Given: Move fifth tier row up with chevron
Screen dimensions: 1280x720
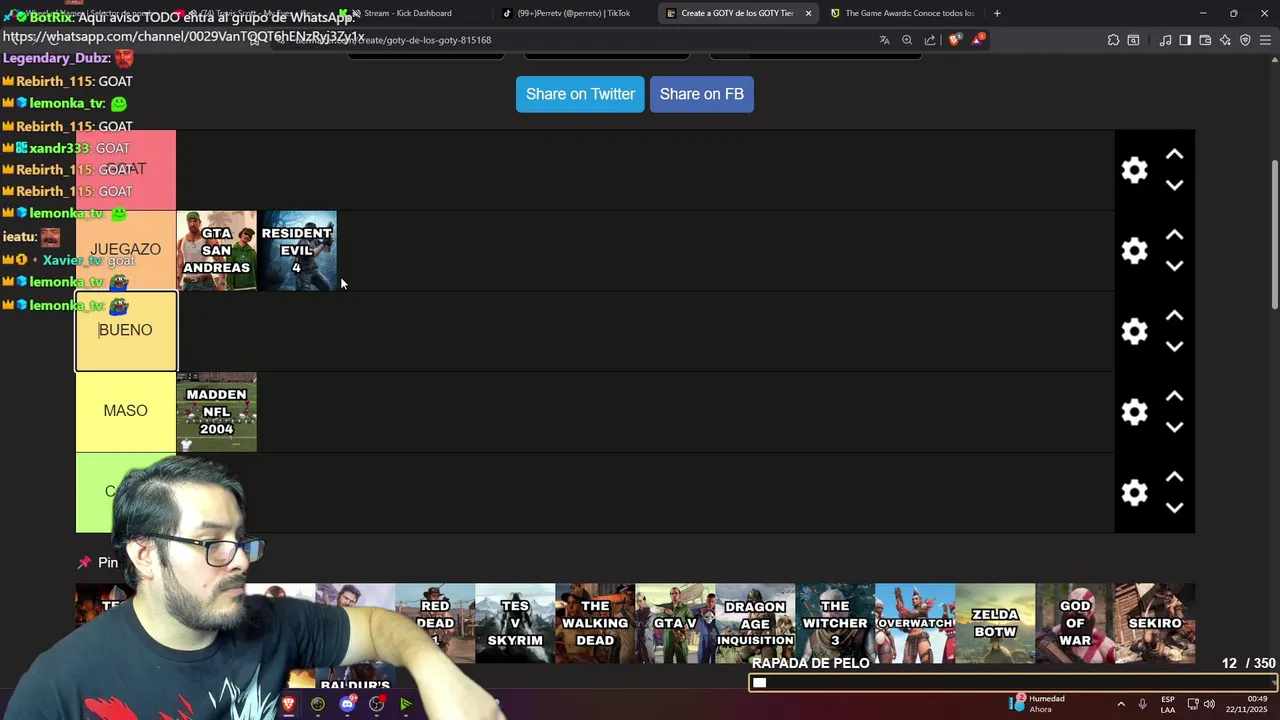Looking at the screenshot, I should point(1175,478).
